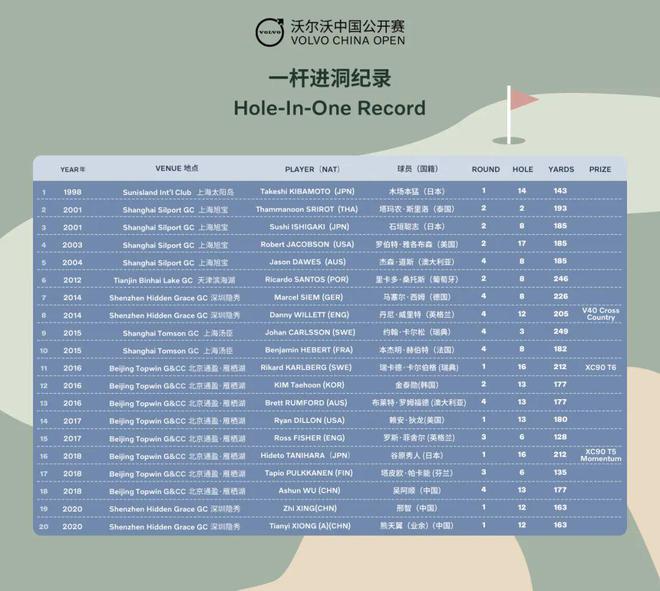Click the 'YEAR' column header
Image resolution: width=660 pixels, height=591 pixels.
tap(73, 169)
